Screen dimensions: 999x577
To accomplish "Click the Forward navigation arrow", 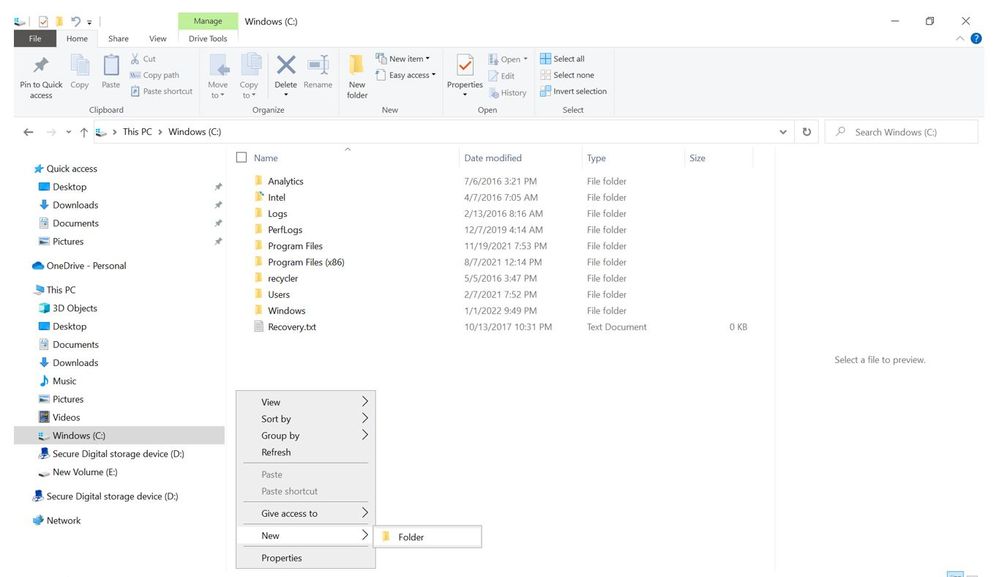I will click(51, 132).
